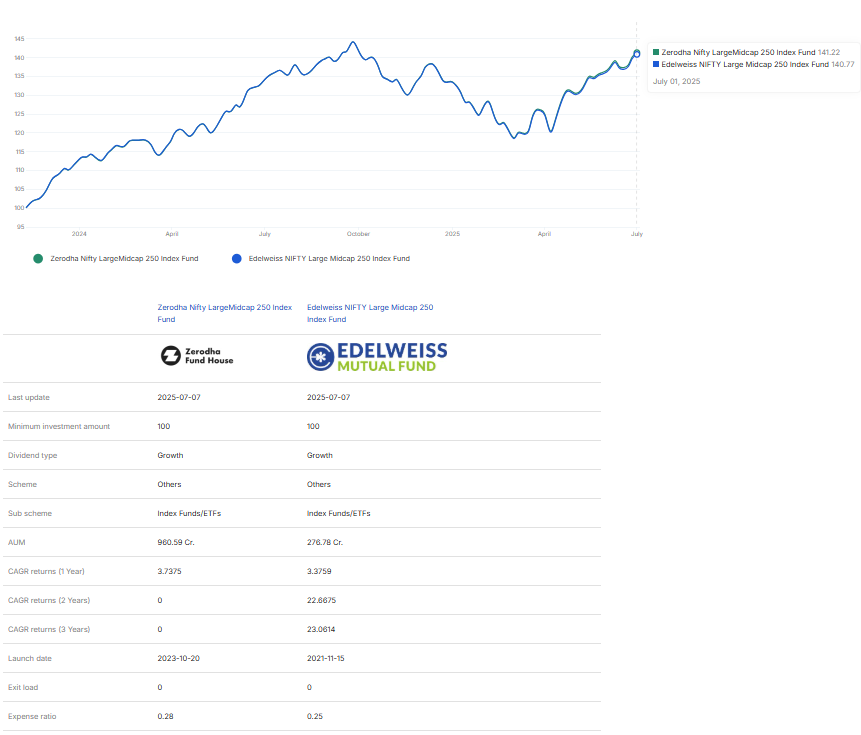Viewport: 861px width, 735px height.
Task: Select Edelweiss AUM value 276.78 Cr.
Action: point(325,542)
